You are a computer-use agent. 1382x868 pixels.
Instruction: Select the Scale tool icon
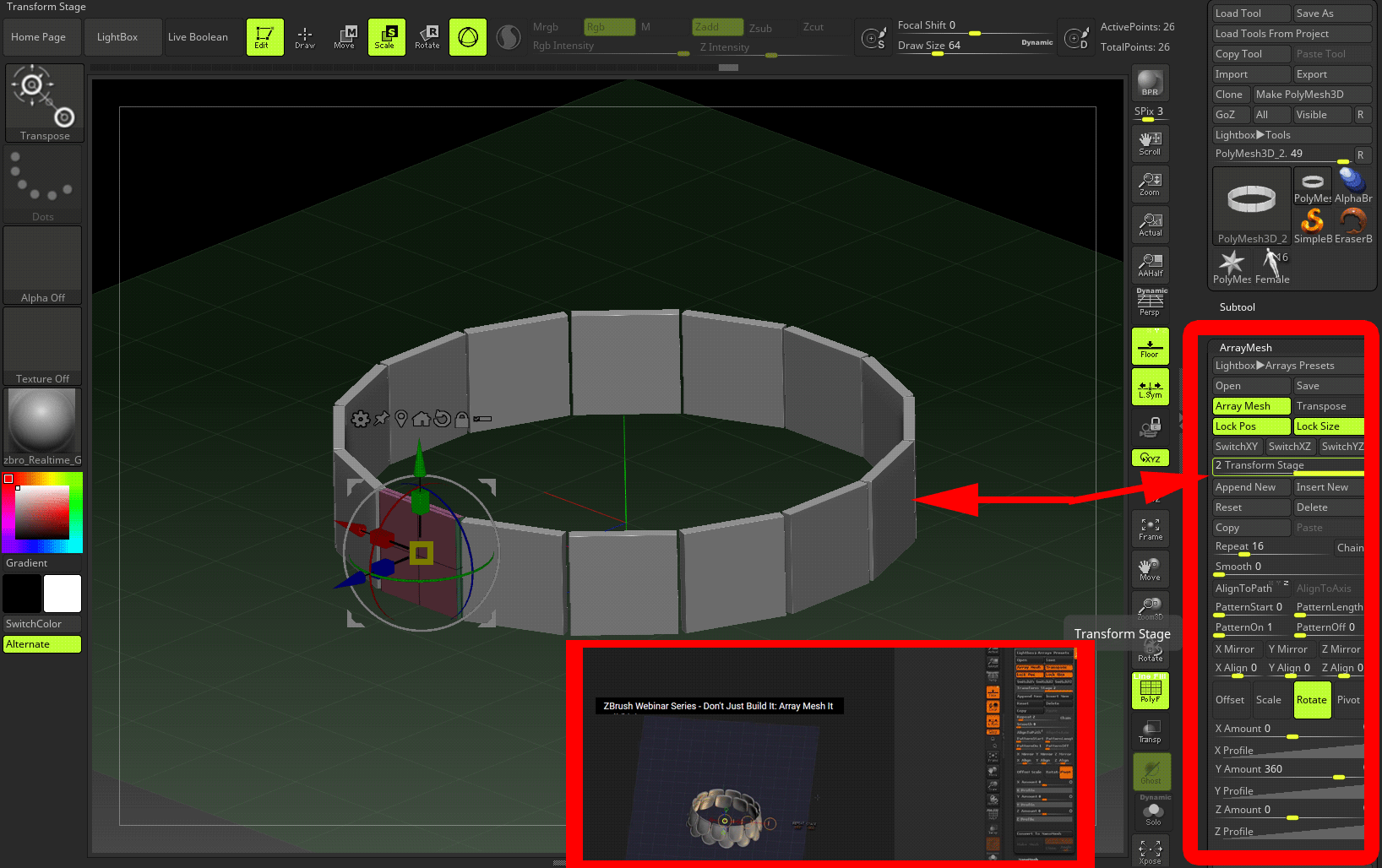pyautogui.click(x=386, y=37)
